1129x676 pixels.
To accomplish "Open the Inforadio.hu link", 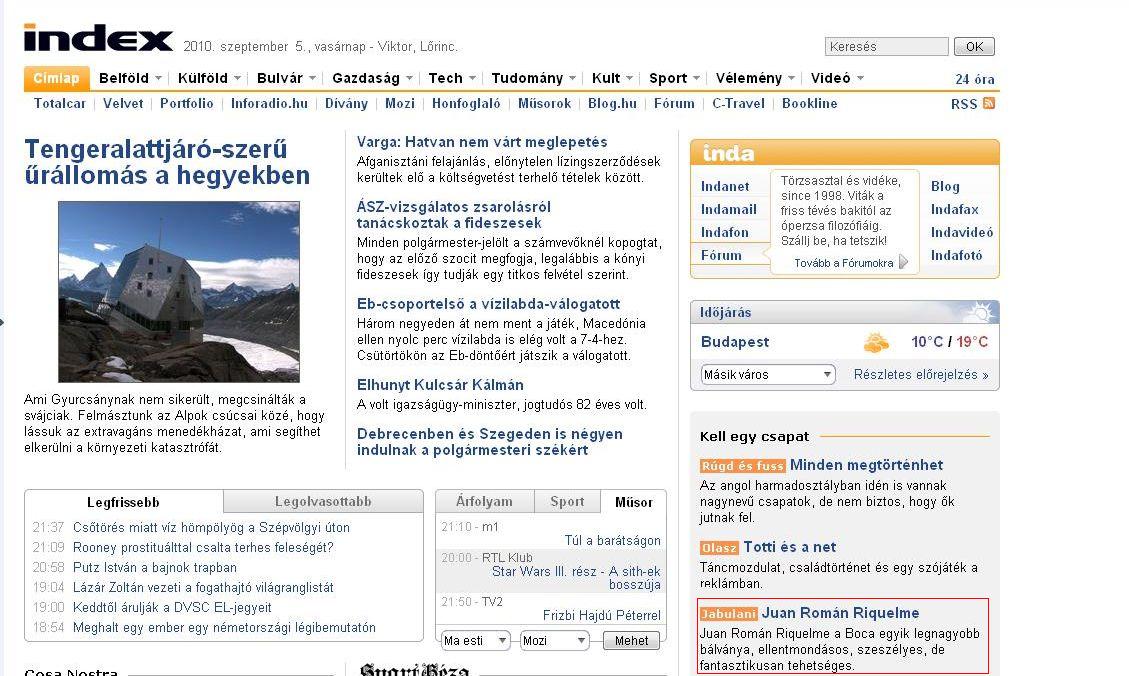I will [269, 103].
